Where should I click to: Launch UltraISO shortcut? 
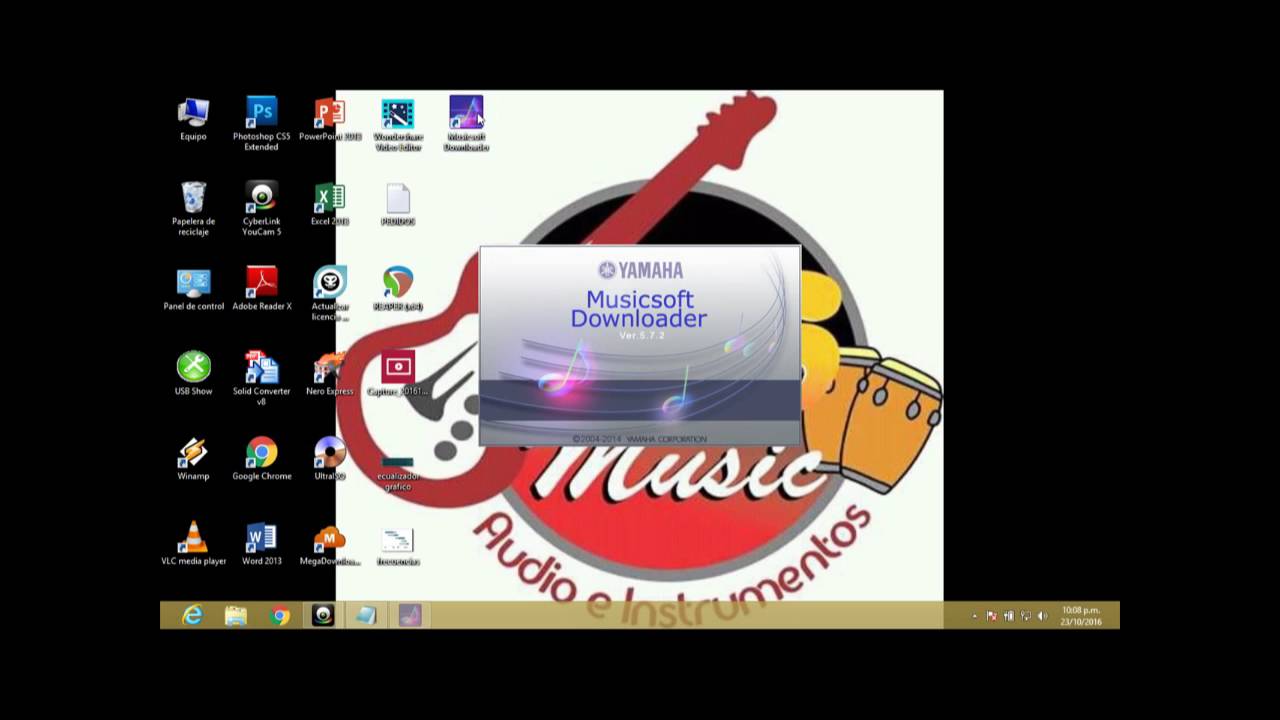pos(330,459)
